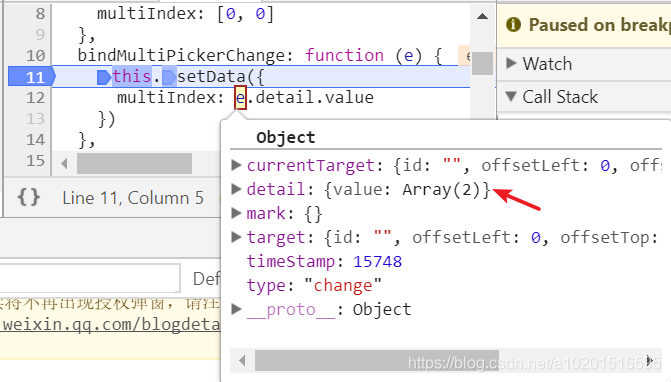
Task: Click 'setData' on line 11
Action: coord(211,77)
